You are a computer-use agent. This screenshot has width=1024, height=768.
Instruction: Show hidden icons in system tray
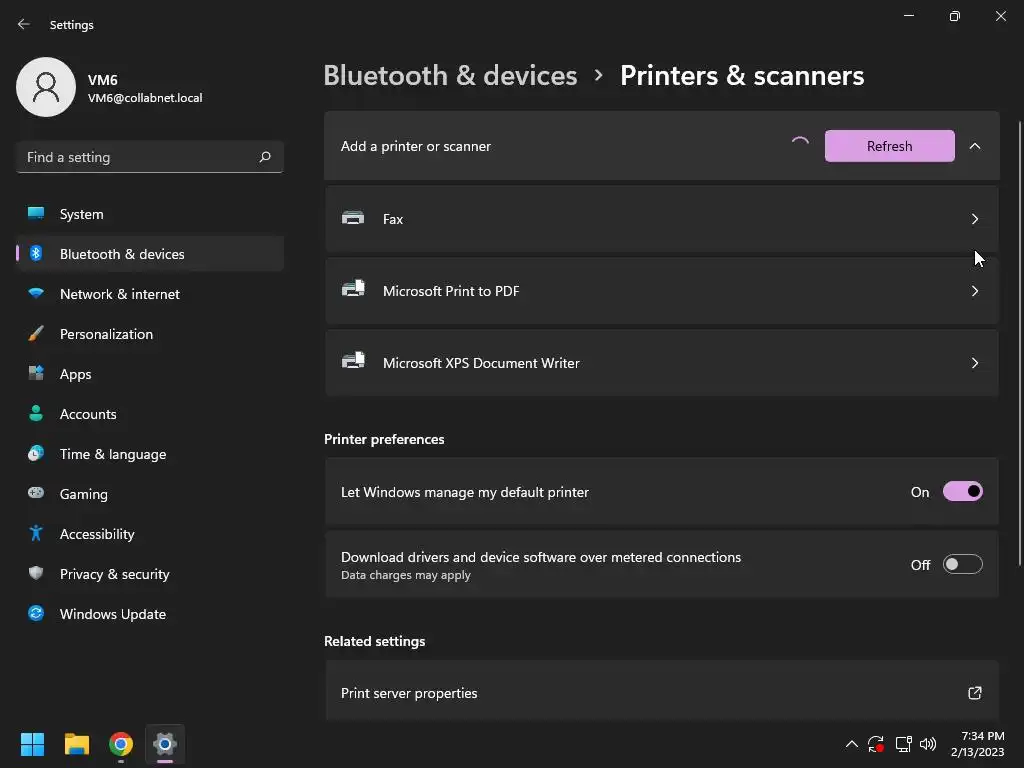852,744
